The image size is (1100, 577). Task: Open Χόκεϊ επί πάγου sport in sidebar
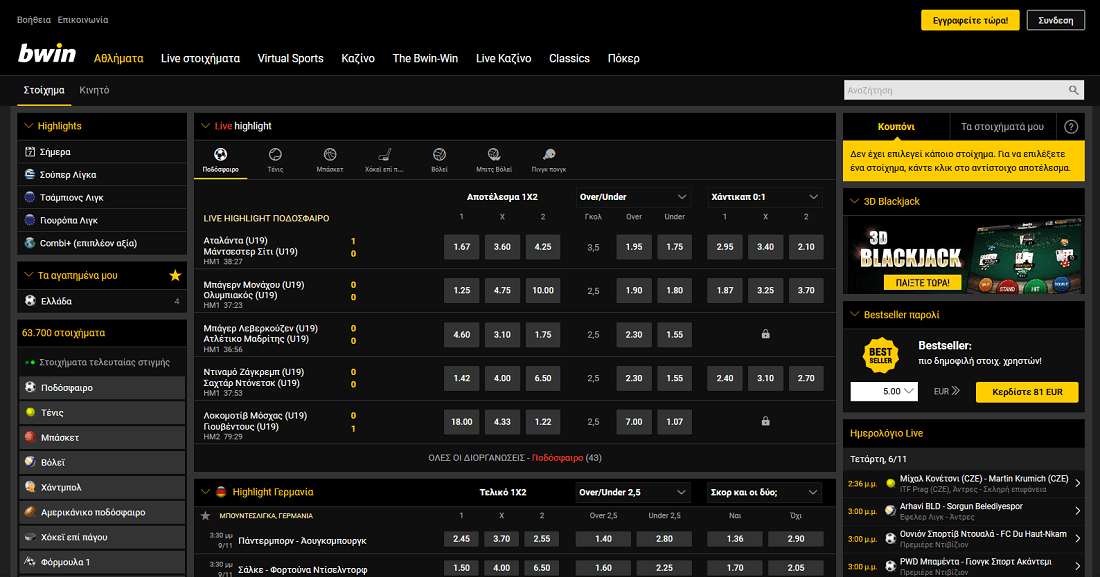point(102,537)
